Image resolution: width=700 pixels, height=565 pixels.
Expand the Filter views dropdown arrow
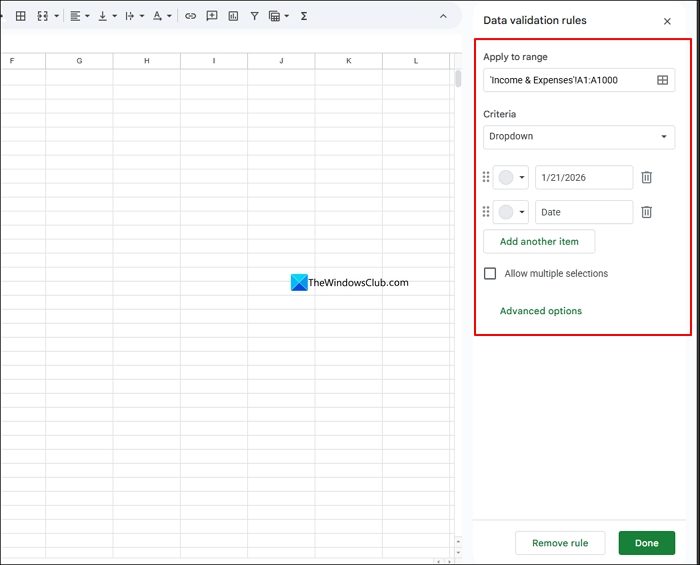(x=287, y=16)
